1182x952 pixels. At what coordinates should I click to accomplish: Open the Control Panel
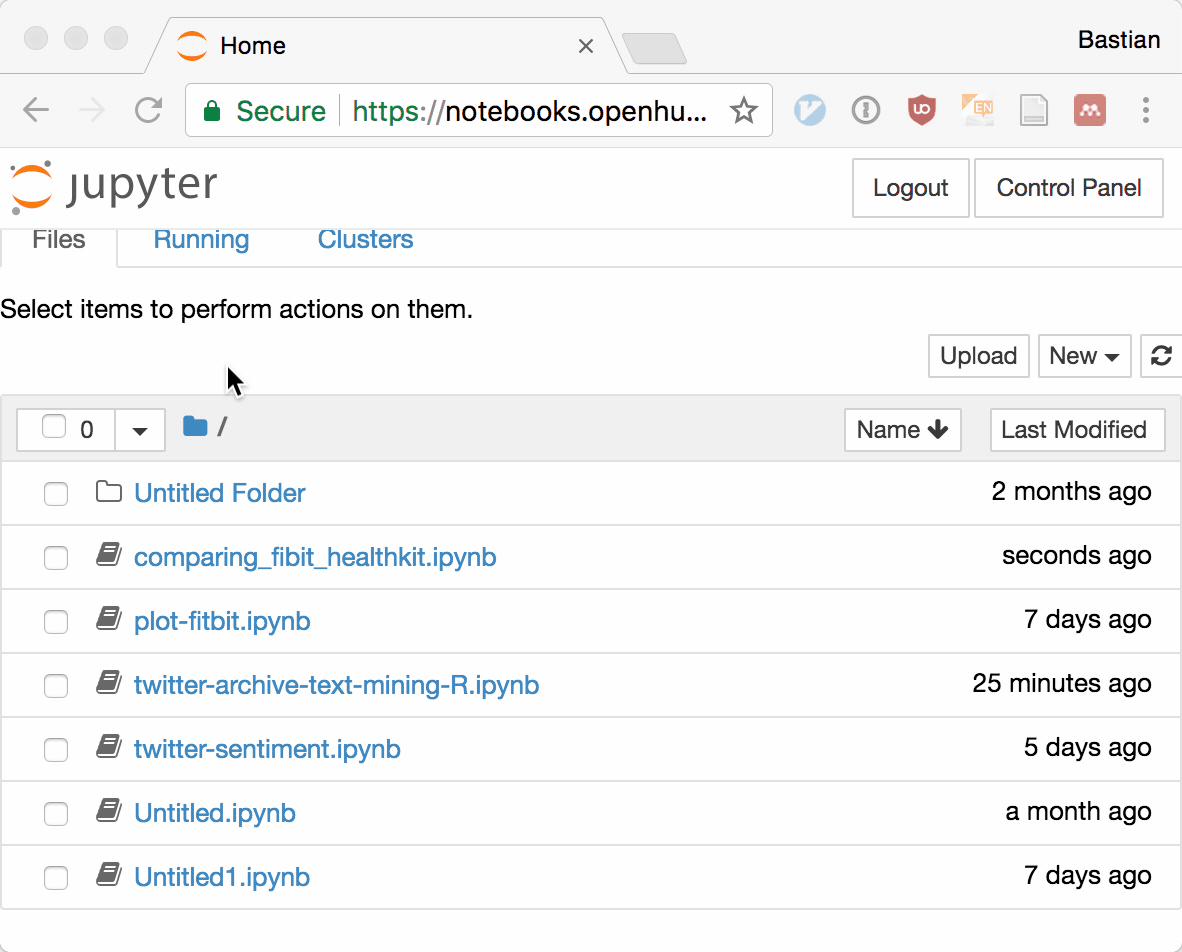click(1069, 188)
